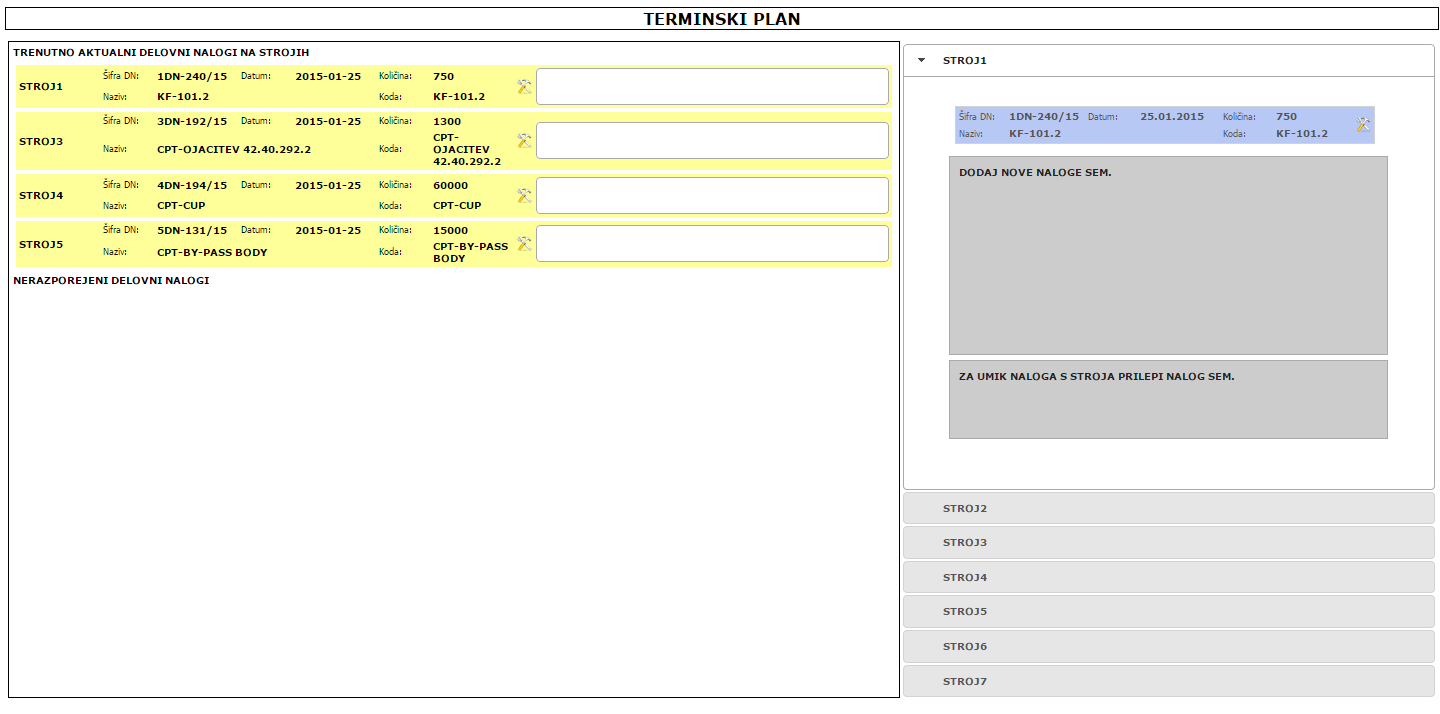
Task: Click the input field in the STROJ5 row
Action: [x=712, y=244]
